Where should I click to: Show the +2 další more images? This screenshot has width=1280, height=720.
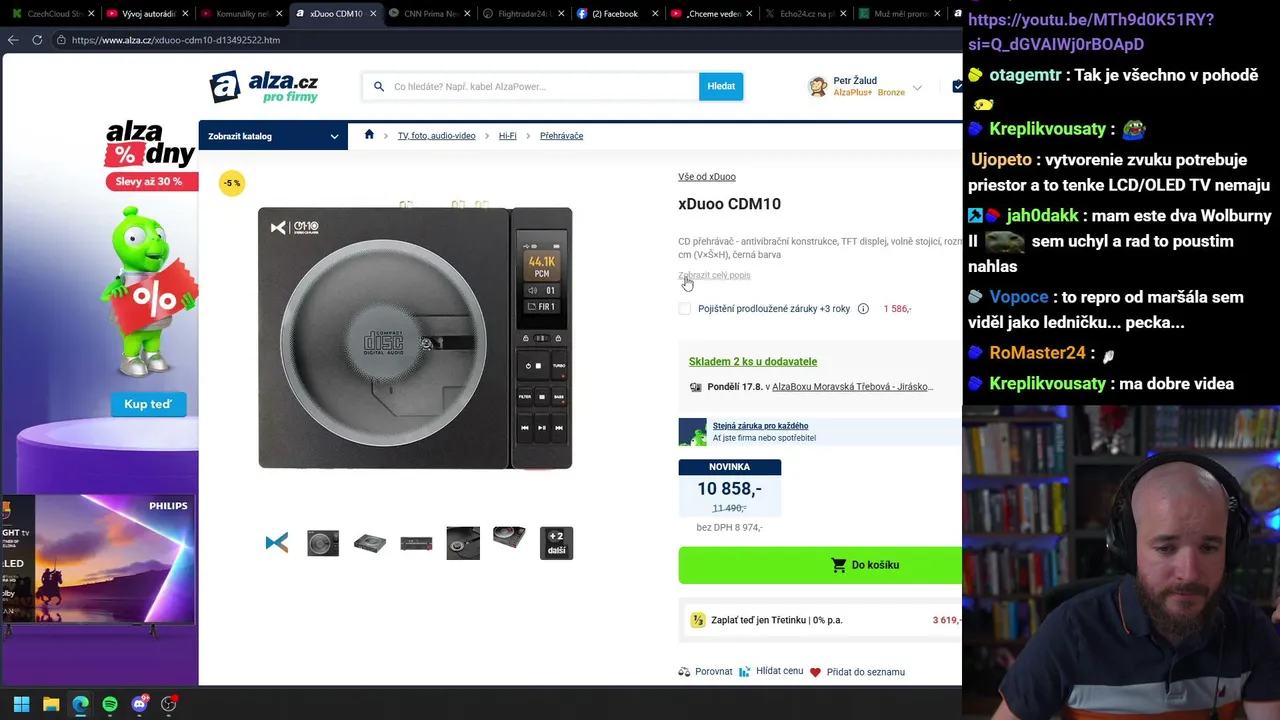556,543
